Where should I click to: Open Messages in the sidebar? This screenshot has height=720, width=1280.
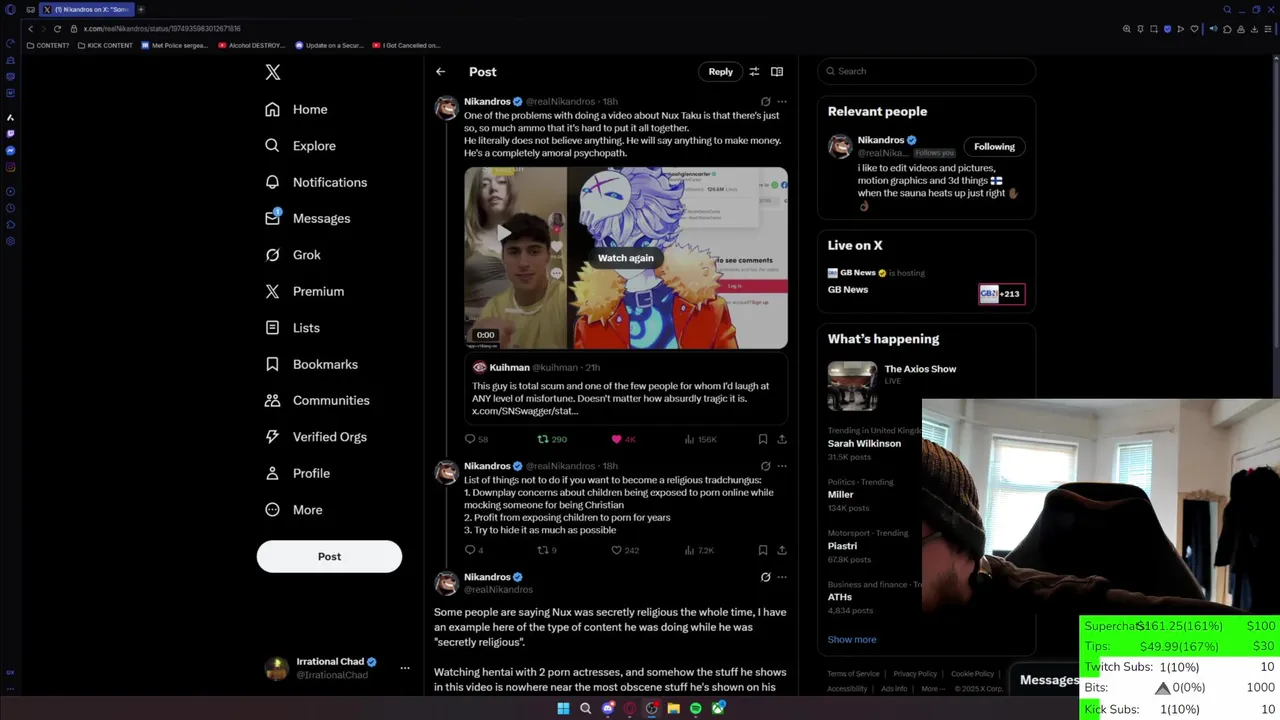point(308,218)
